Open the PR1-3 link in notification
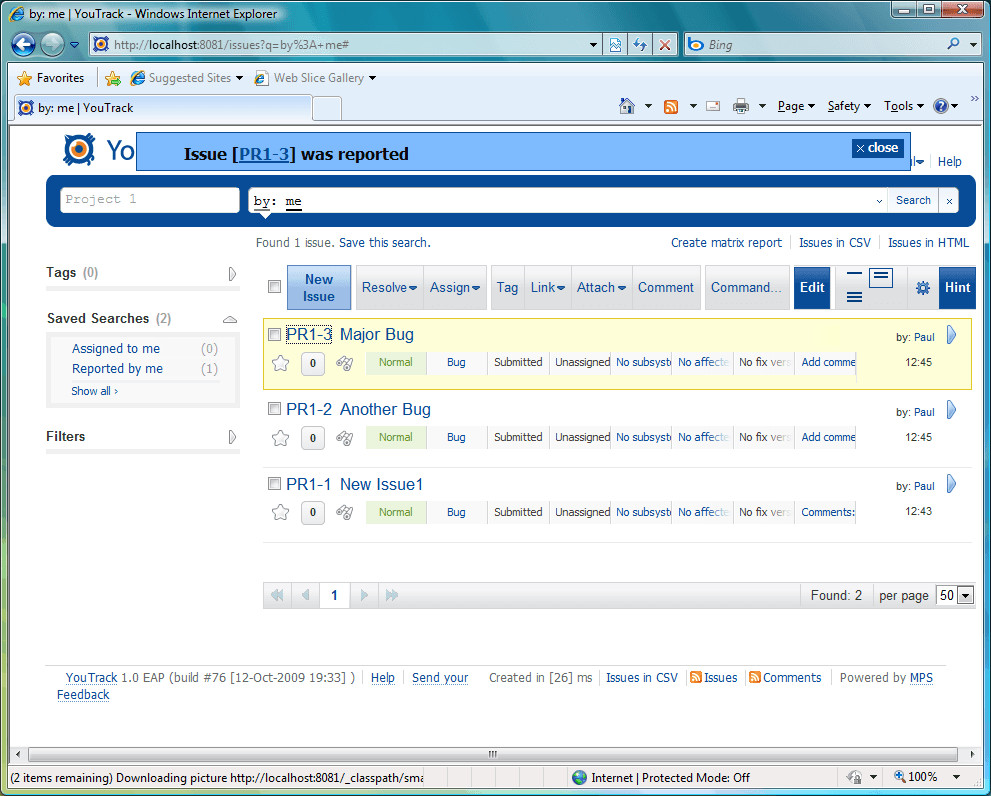This screenshot has width=991, height=796. pos(264,154)
